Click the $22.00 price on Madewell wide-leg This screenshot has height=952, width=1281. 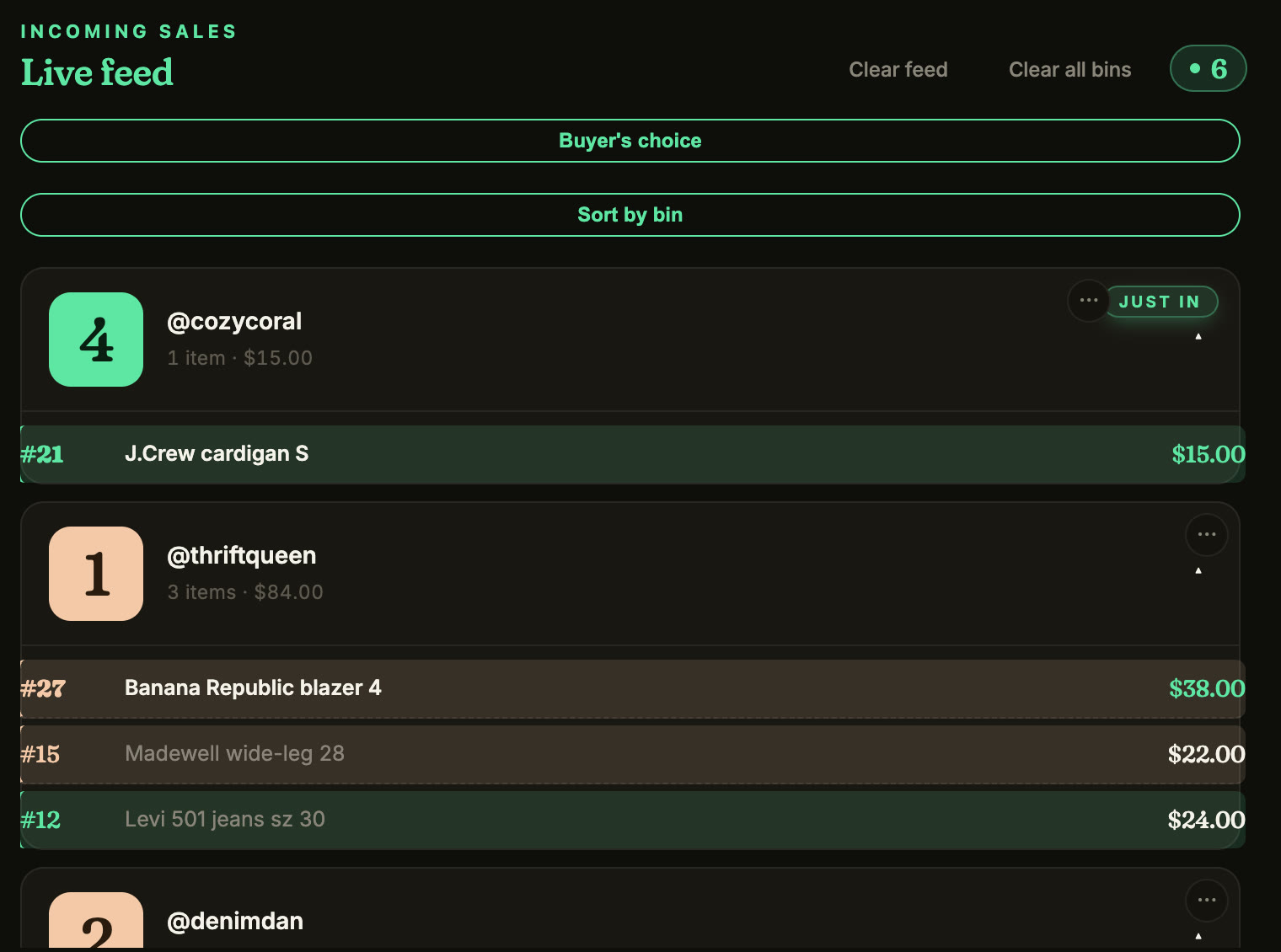coord(1207,754)
